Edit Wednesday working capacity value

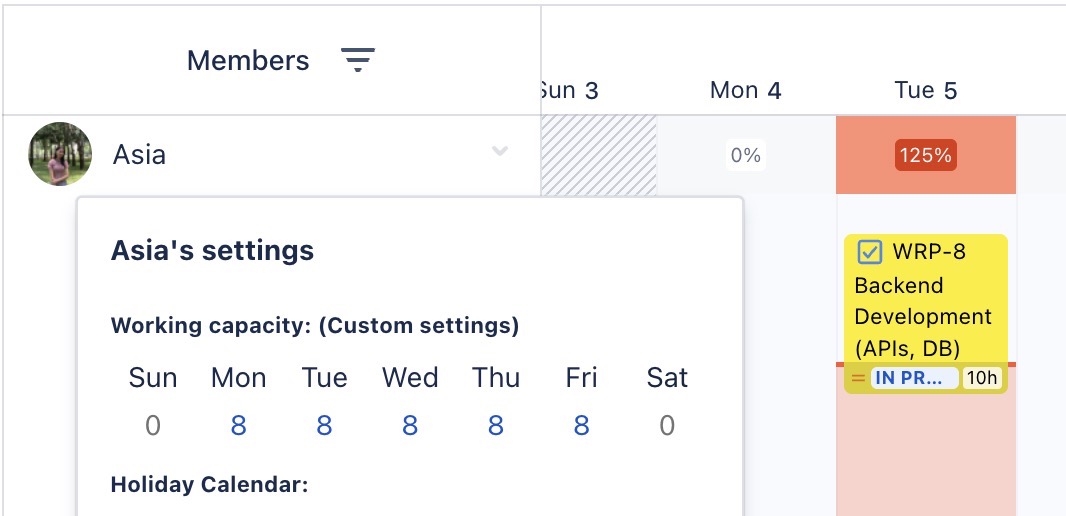[x=410, y=426]
